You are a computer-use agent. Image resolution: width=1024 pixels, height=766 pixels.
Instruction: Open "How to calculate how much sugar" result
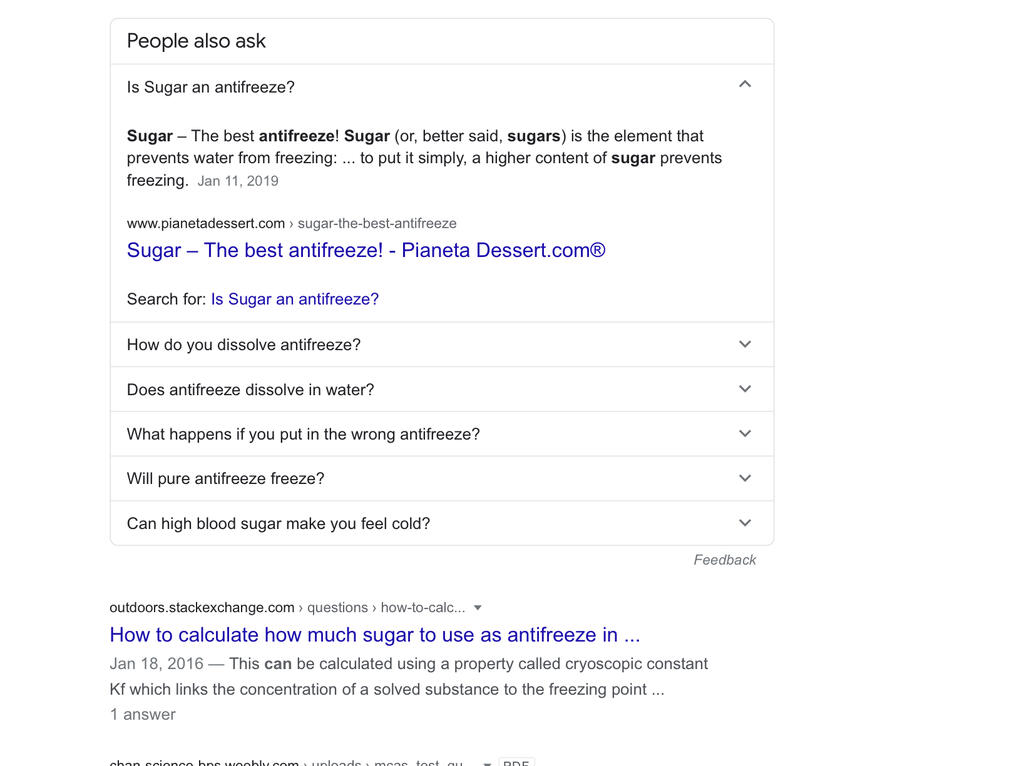point(374,635)
